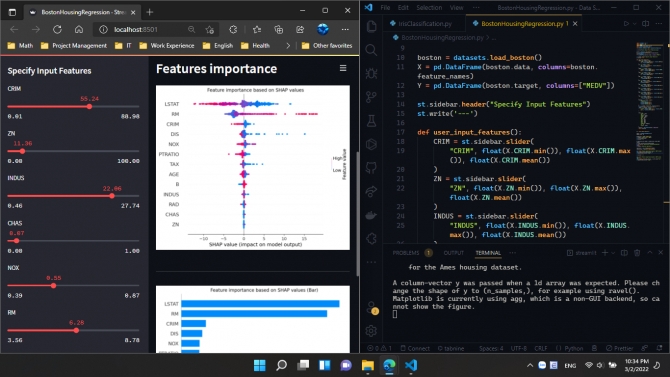Open Project Management bookmarks folder
Screen dimensions: 670x377
(73, 45)
